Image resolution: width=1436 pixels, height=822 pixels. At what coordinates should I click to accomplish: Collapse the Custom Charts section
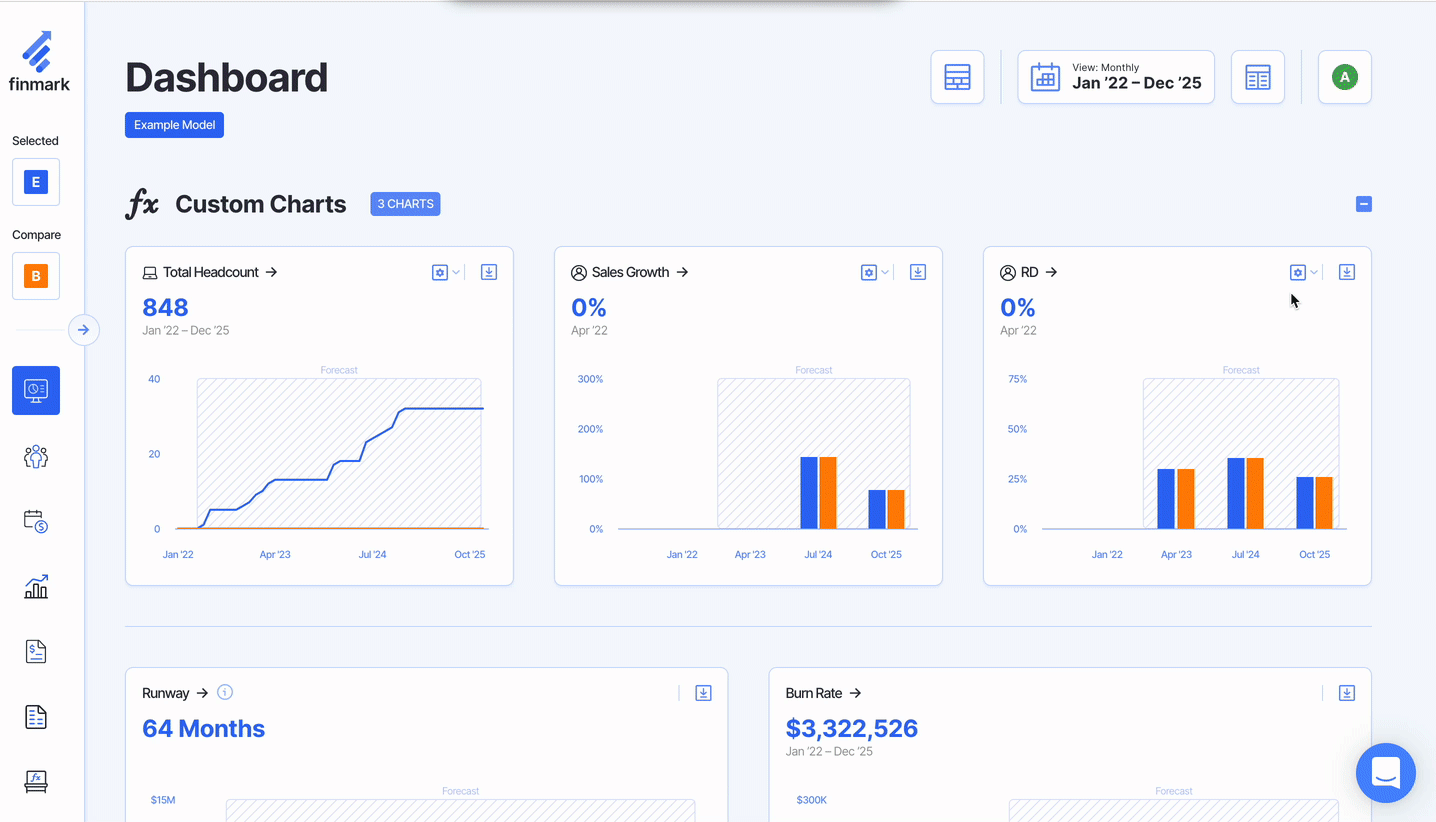[x=1363, y=204]
